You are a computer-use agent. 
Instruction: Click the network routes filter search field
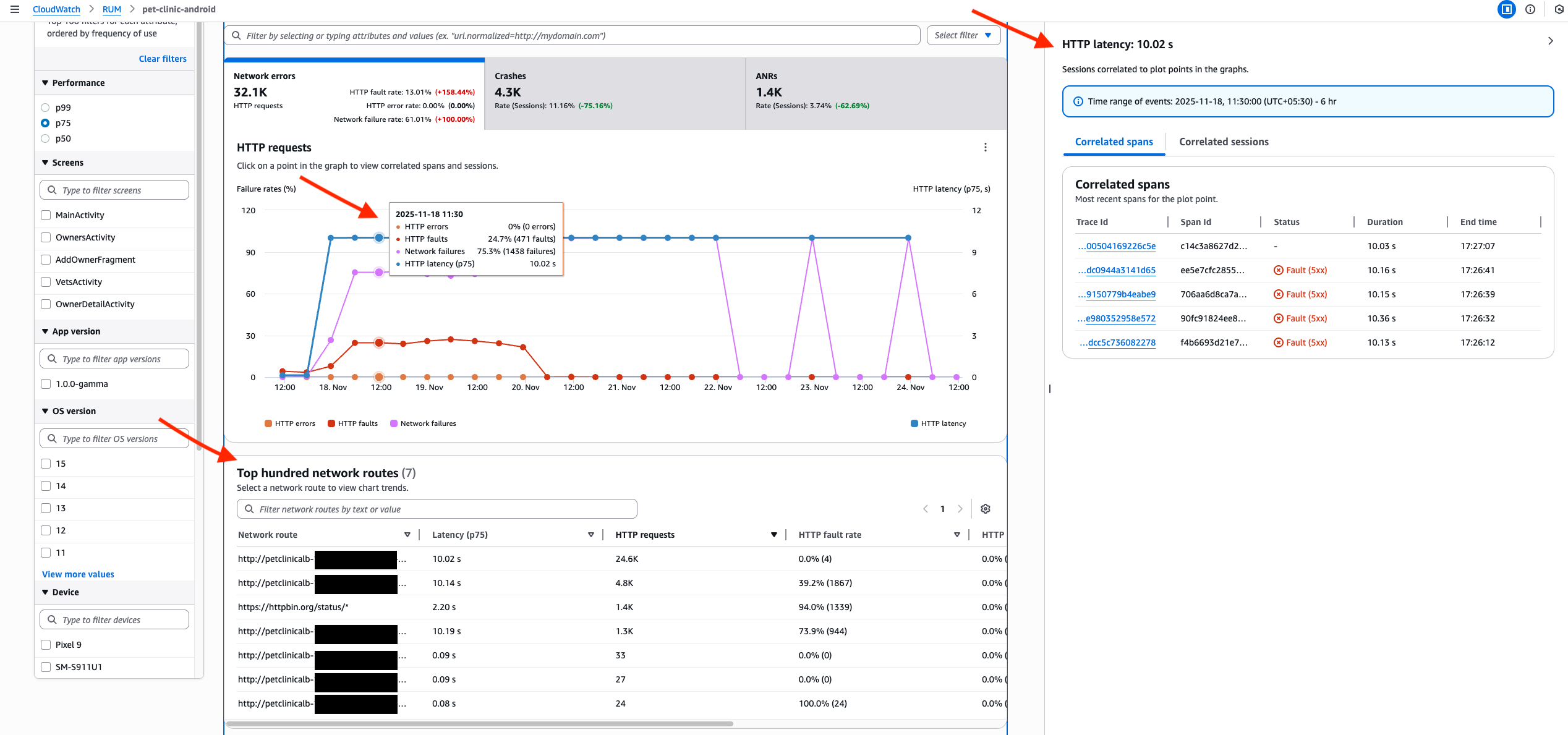(436, 509)
